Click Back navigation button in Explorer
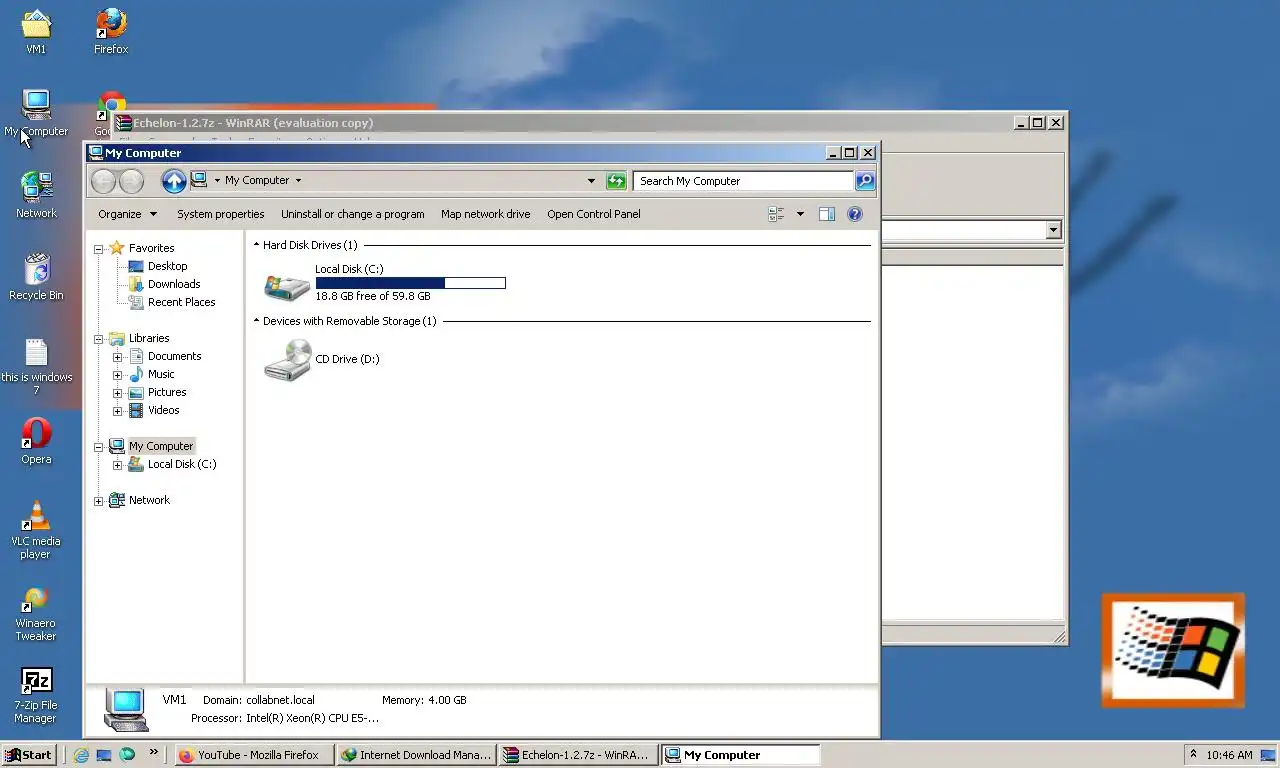1280x768 pixels. pos(103,181)
